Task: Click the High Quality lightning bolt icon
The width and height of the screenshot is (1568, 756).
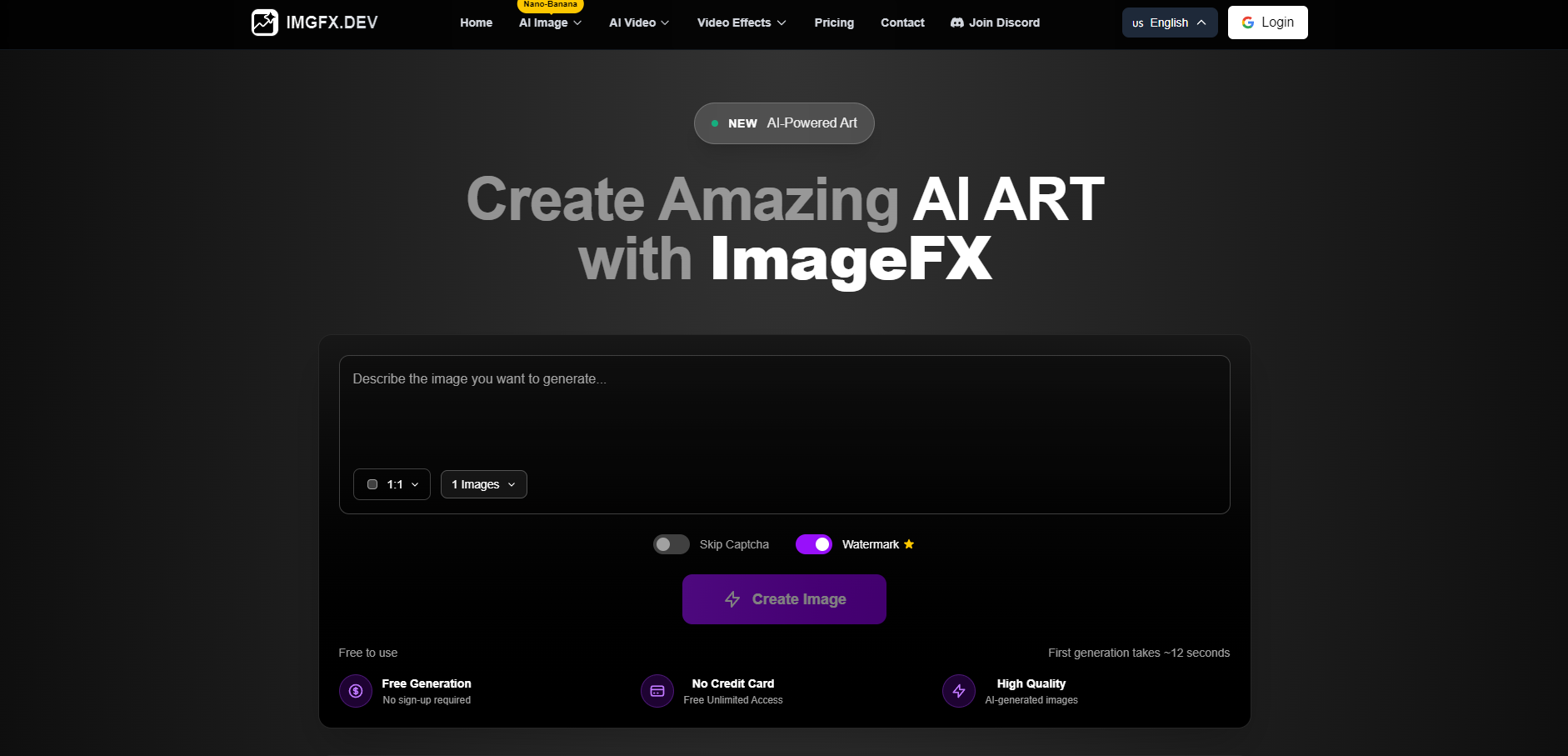Action: click(x=959, y=691)
